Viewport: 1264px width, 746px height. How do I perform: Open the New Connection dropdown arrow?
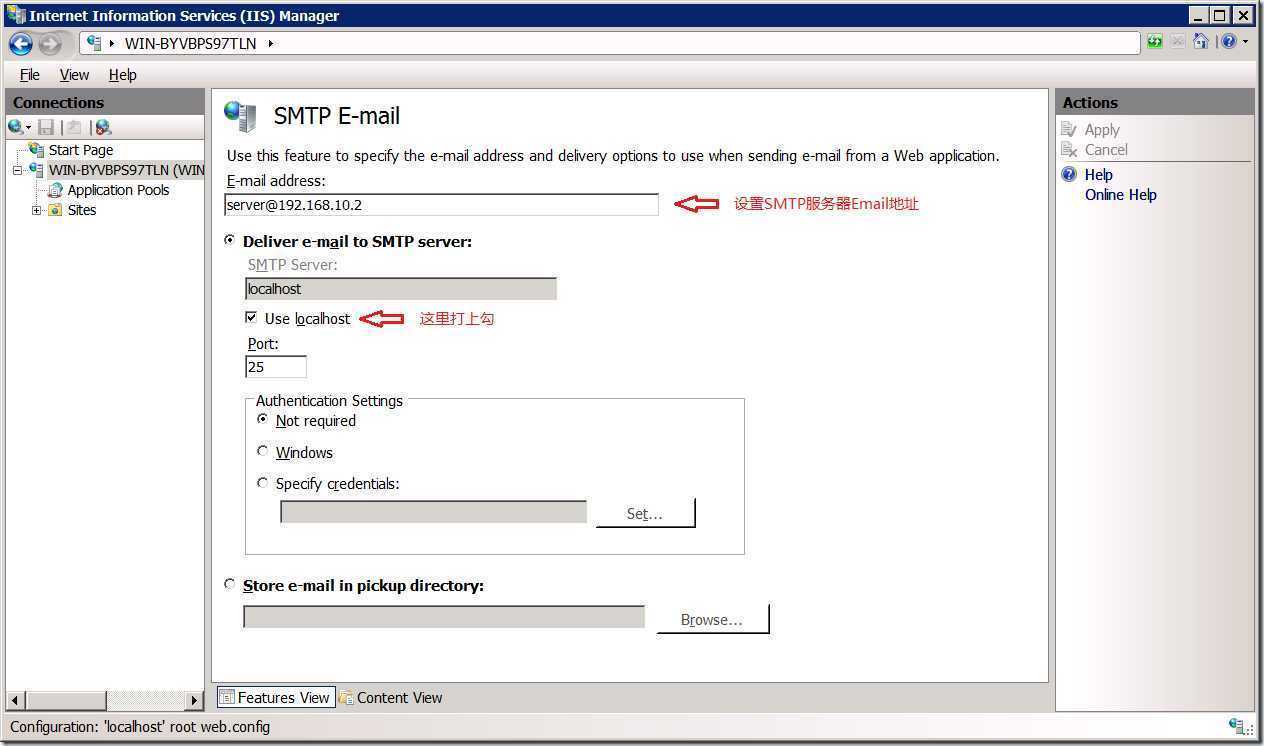pyautogui.click(x=28, y=128)
